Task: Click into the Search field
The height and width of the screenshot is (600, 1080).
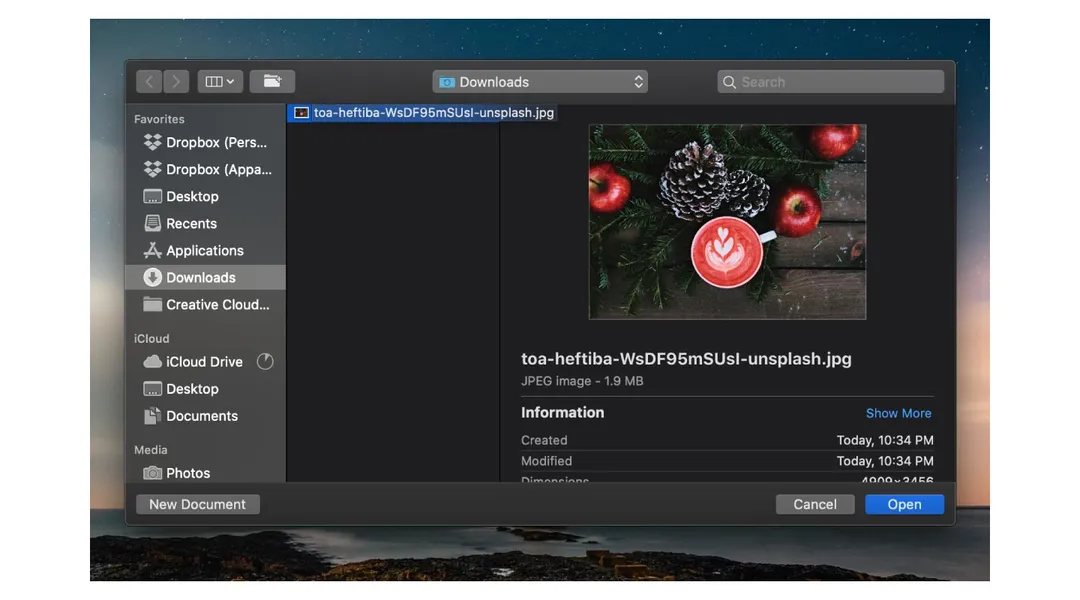Action: [x=830, y=82]
